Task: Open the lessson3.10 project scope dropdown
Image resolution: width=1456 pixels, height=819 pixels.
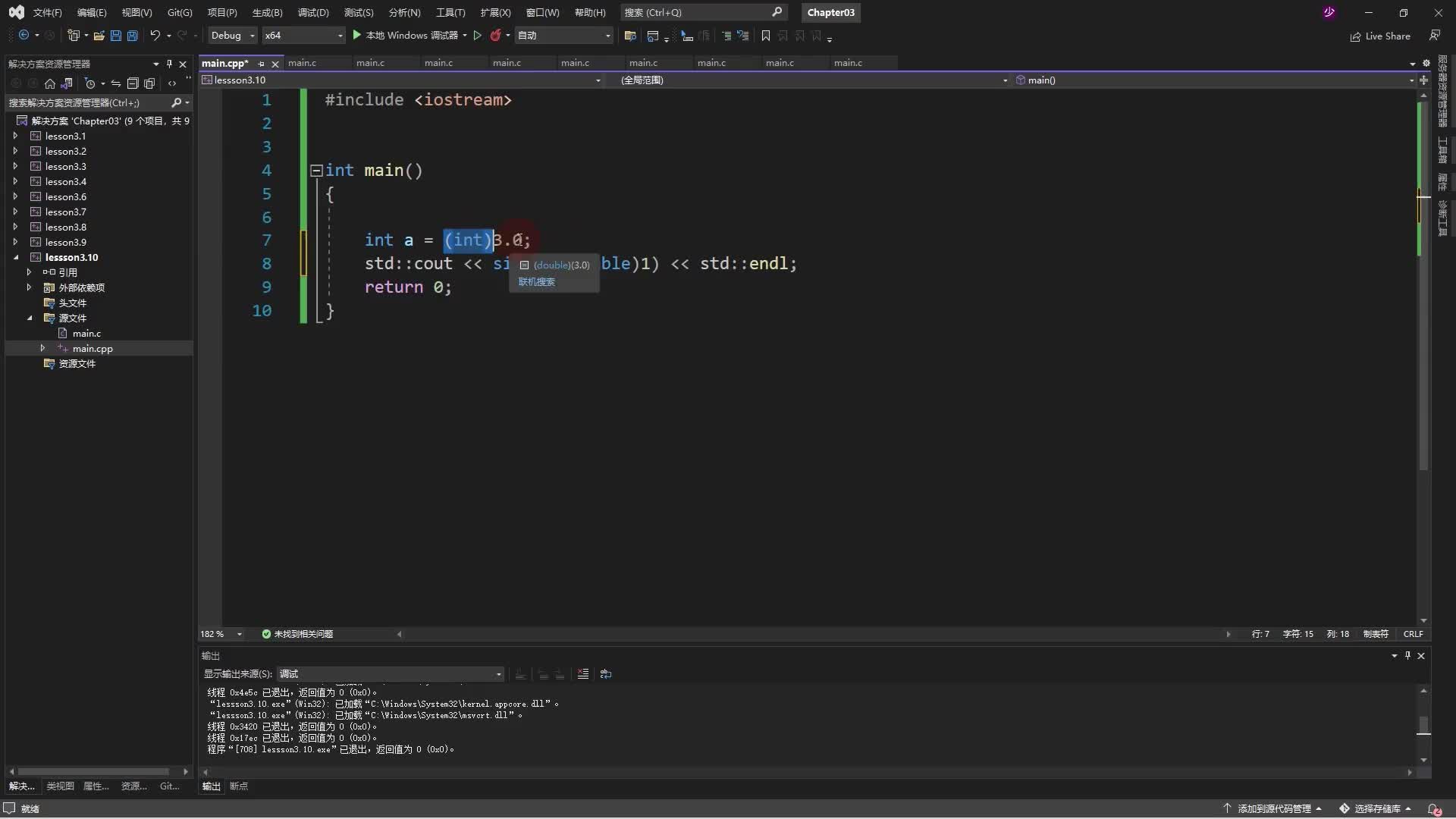Action: point(402,80)
